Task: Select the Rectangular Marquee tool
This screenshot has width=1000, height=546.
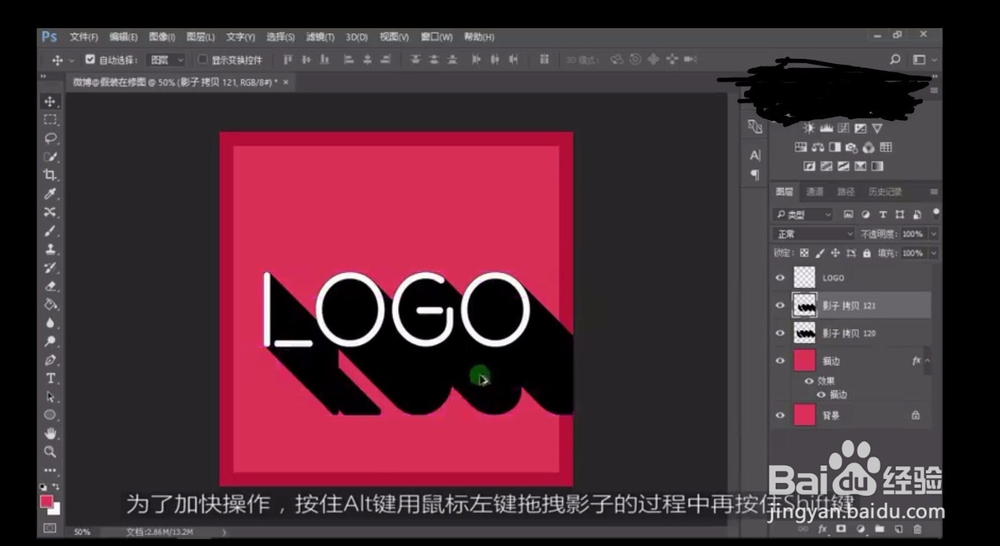Action: coord(50,119)
